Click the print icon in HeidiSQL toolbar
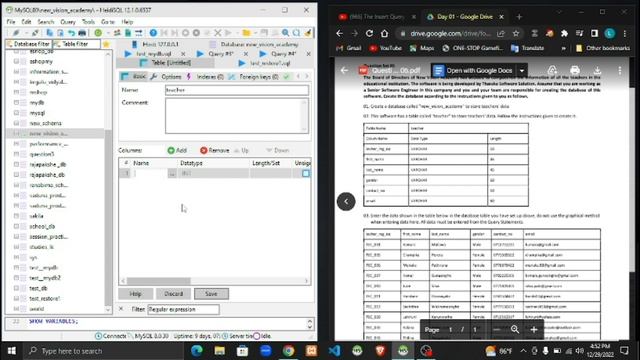This screenshot has height=360, width=640. click(x=82, y=33)
